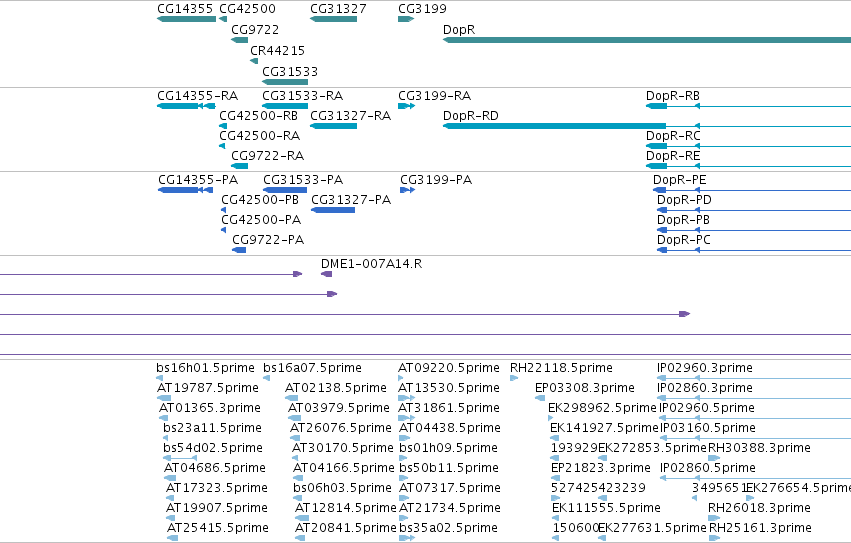Select the AT13530.5prime EST

(x=407, y=398)
